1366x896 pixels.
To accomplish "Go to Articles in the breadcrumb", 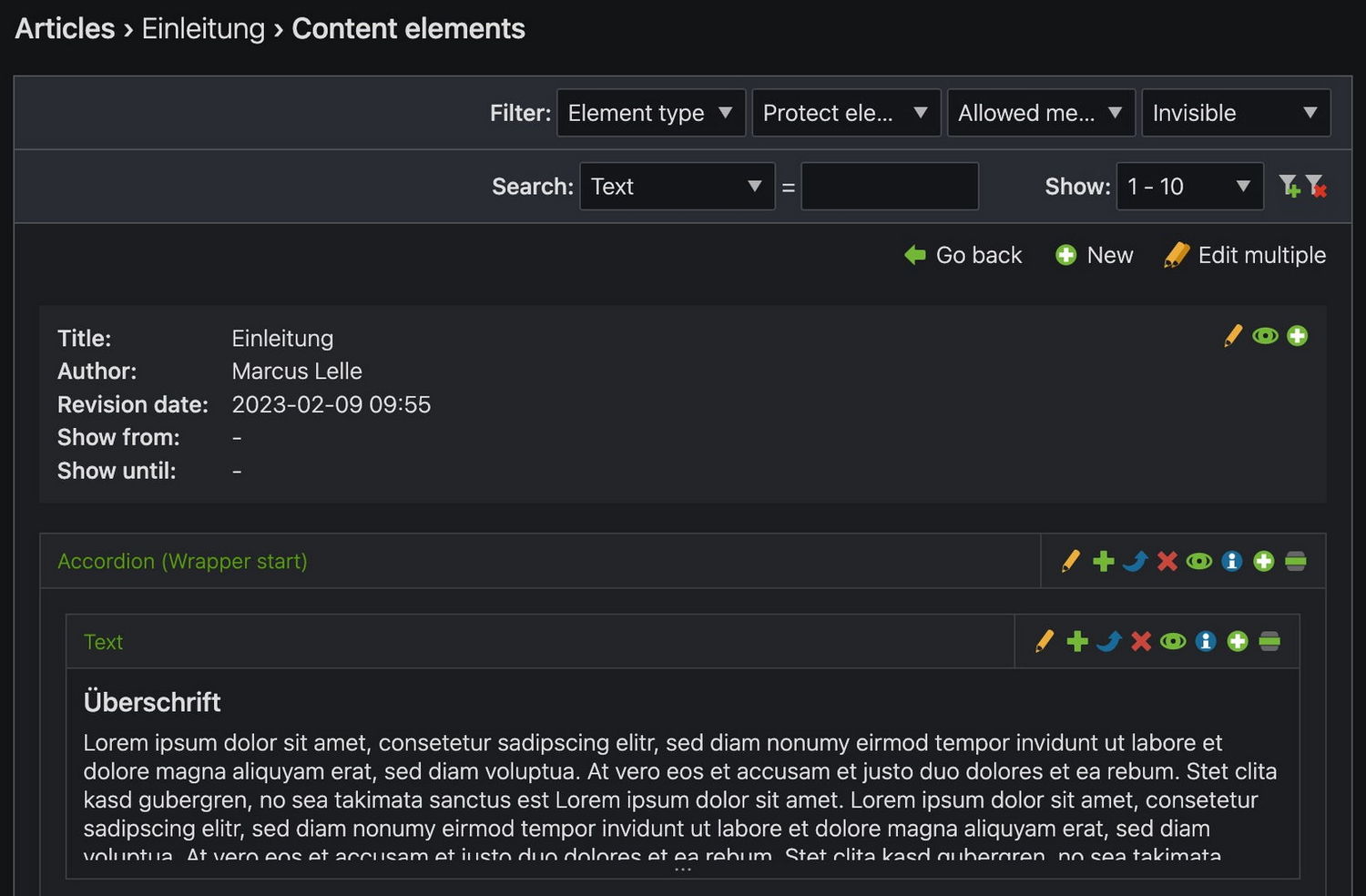I will pyautogui.click(x=65, y=29).
